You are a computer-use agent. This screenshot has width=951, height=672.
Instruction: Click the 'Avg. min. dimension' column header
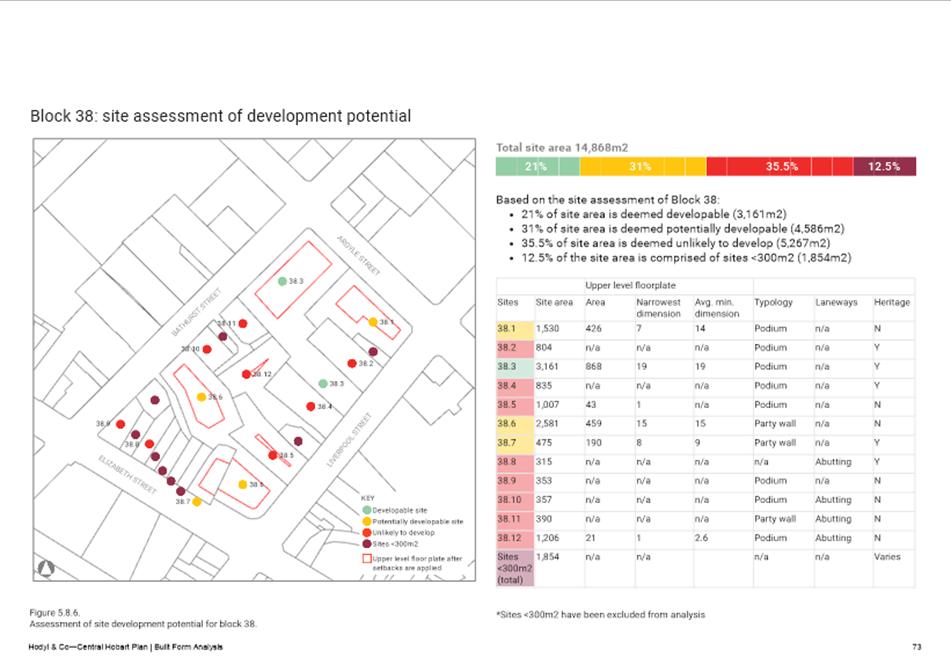click(x=716, y=307)
